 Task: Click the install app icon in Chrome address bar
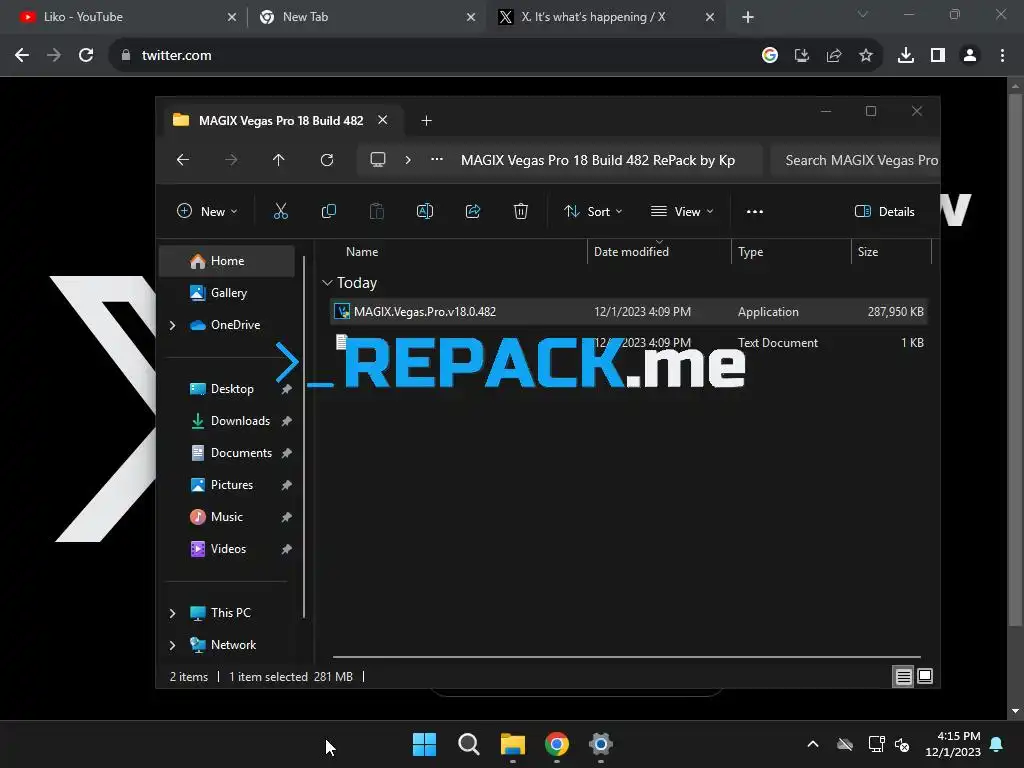click(801, 56)
